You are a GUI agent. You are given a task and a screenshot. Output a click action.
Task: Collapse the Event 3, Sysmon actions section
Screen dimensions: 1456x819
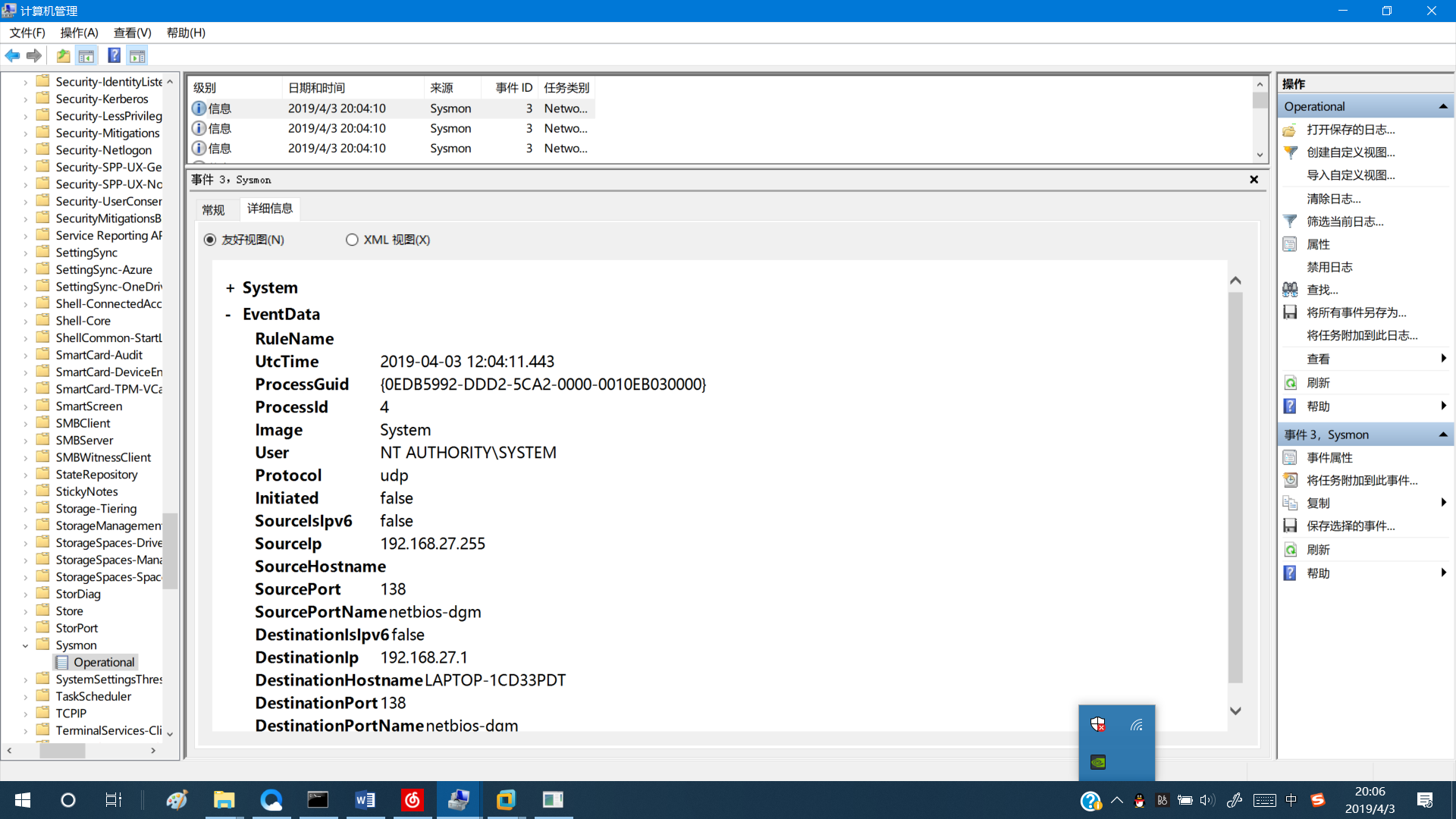pos(1443,435)
